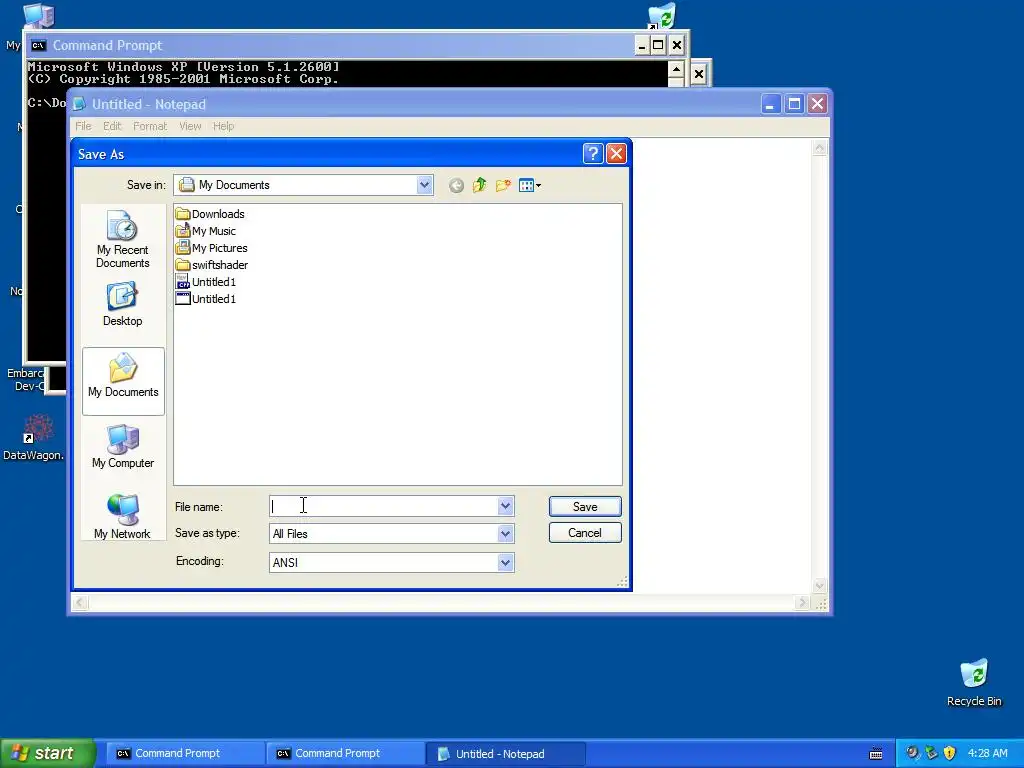Expand the File name dropdown arrow
1024x768 pixels.
[x=505, y=506]
